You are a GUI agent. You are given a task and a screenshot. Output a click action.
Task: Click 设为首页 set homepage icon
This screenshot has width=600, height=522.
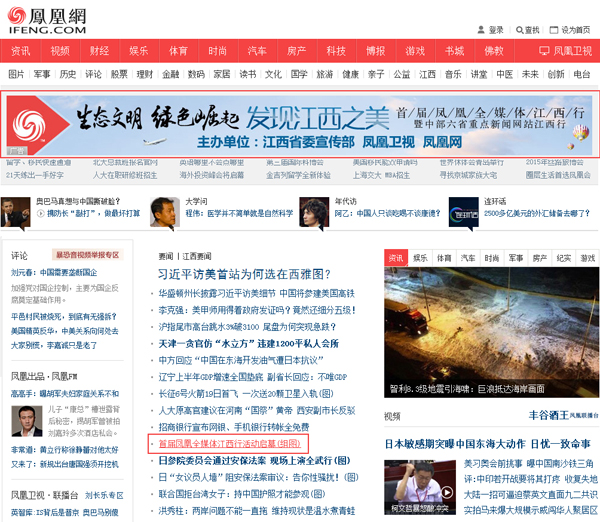pyautogui.click(x=554, y=30)
